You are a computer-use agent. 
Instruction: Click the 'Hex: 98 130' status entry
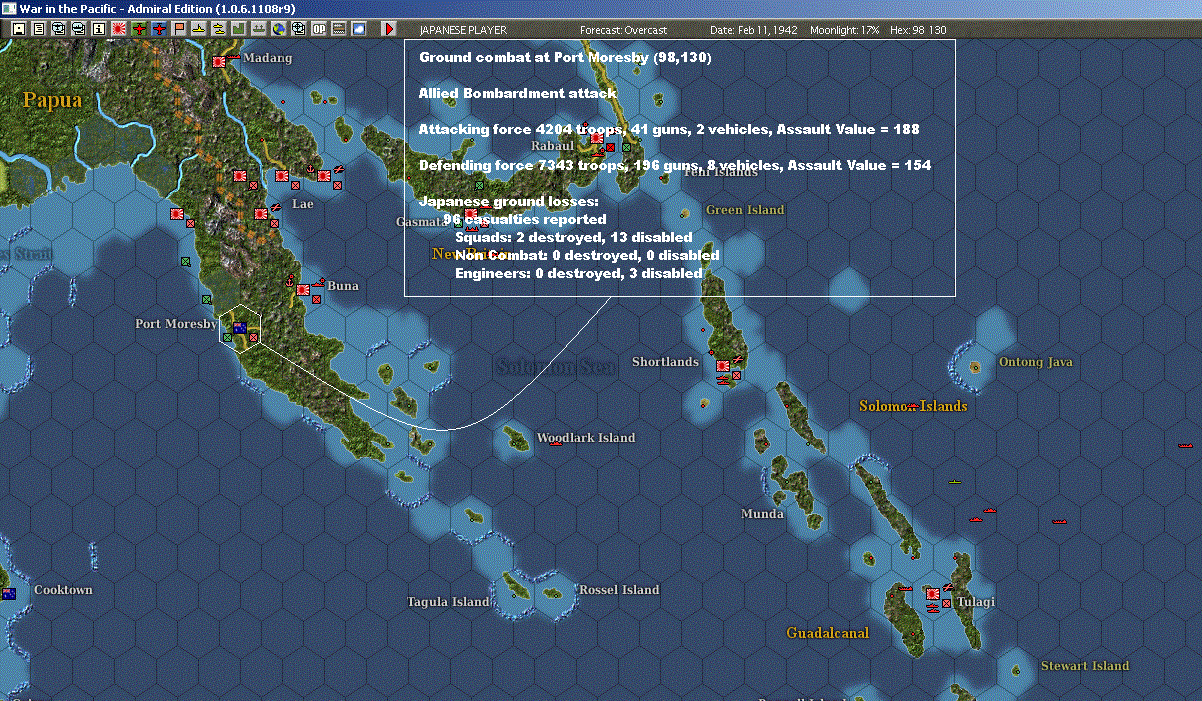pos(917,30)
